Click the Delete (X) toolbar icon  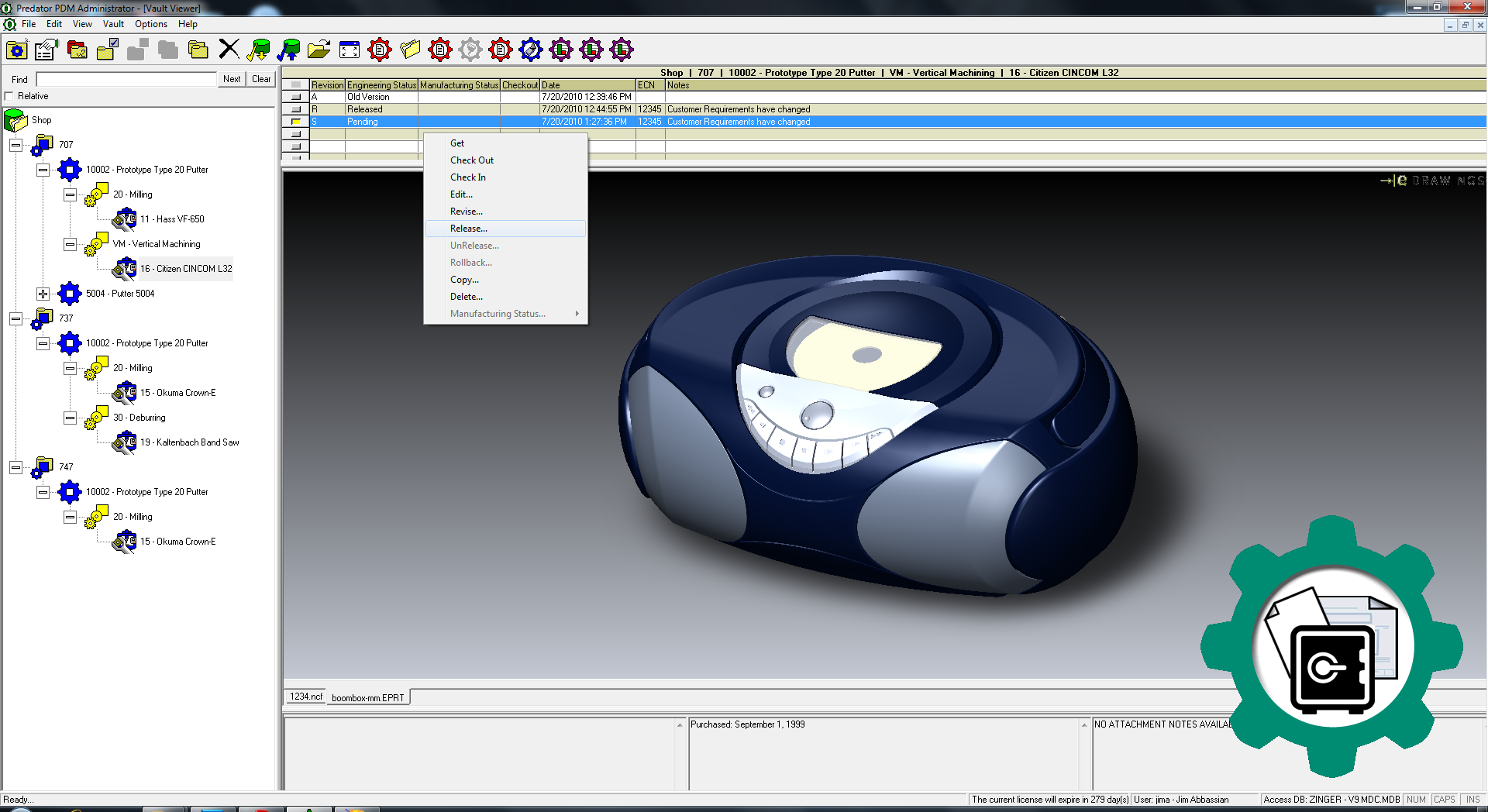[229, 50]
